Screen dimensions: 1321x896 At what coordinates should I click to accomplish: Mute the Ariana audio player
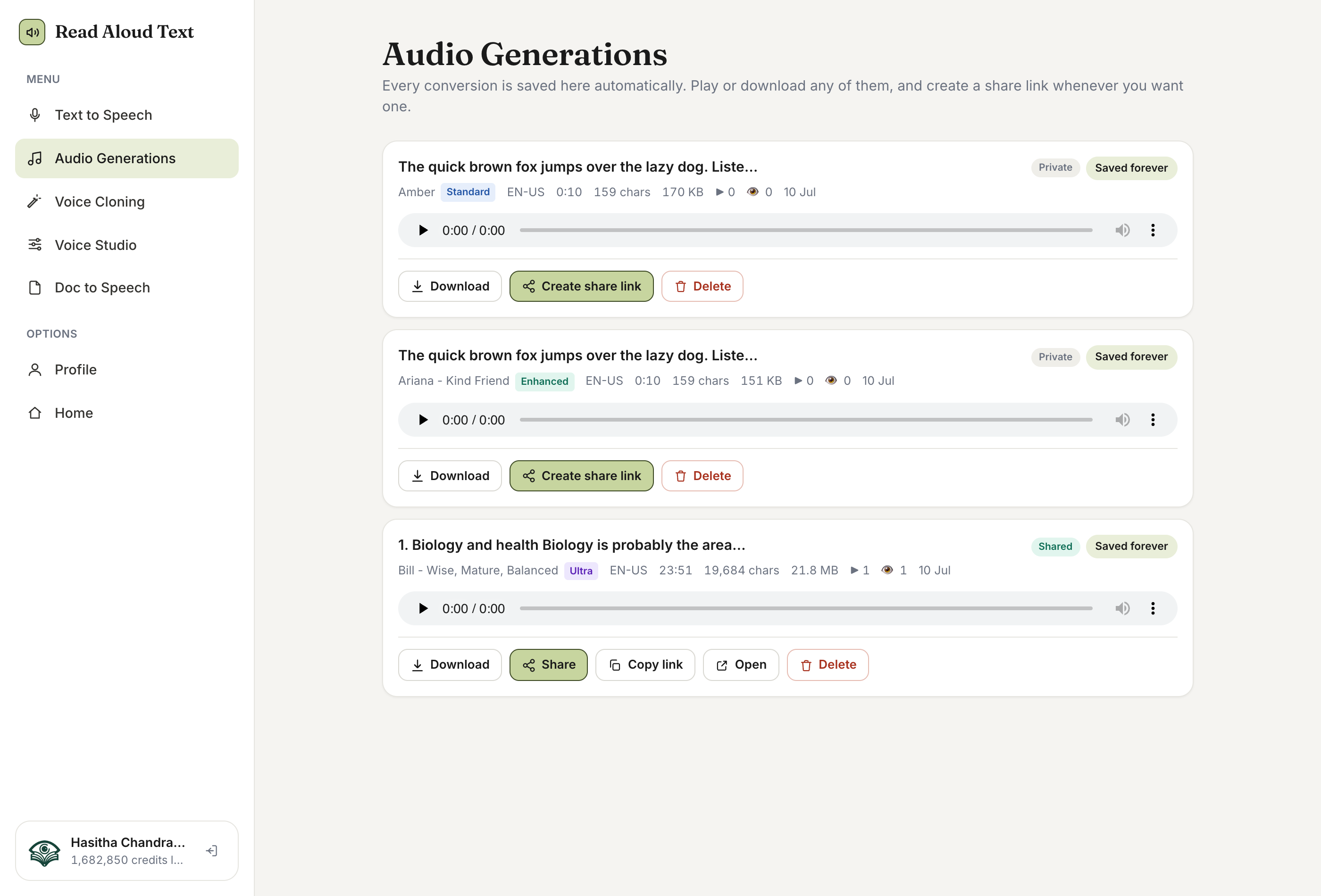click(1122, 420)
